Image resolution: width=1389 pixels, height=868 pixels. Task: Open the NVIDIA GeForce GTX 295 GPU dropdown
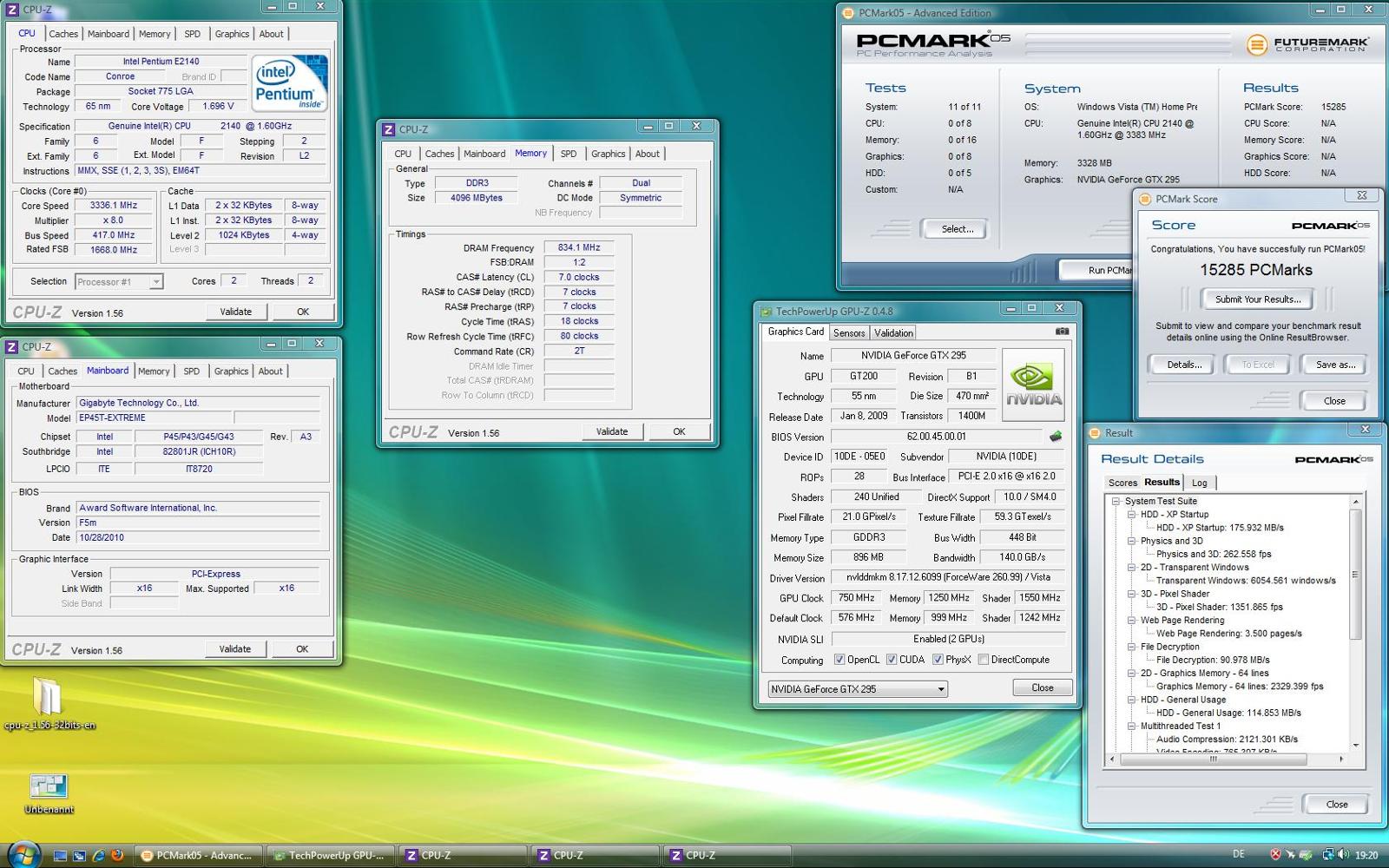858,689
